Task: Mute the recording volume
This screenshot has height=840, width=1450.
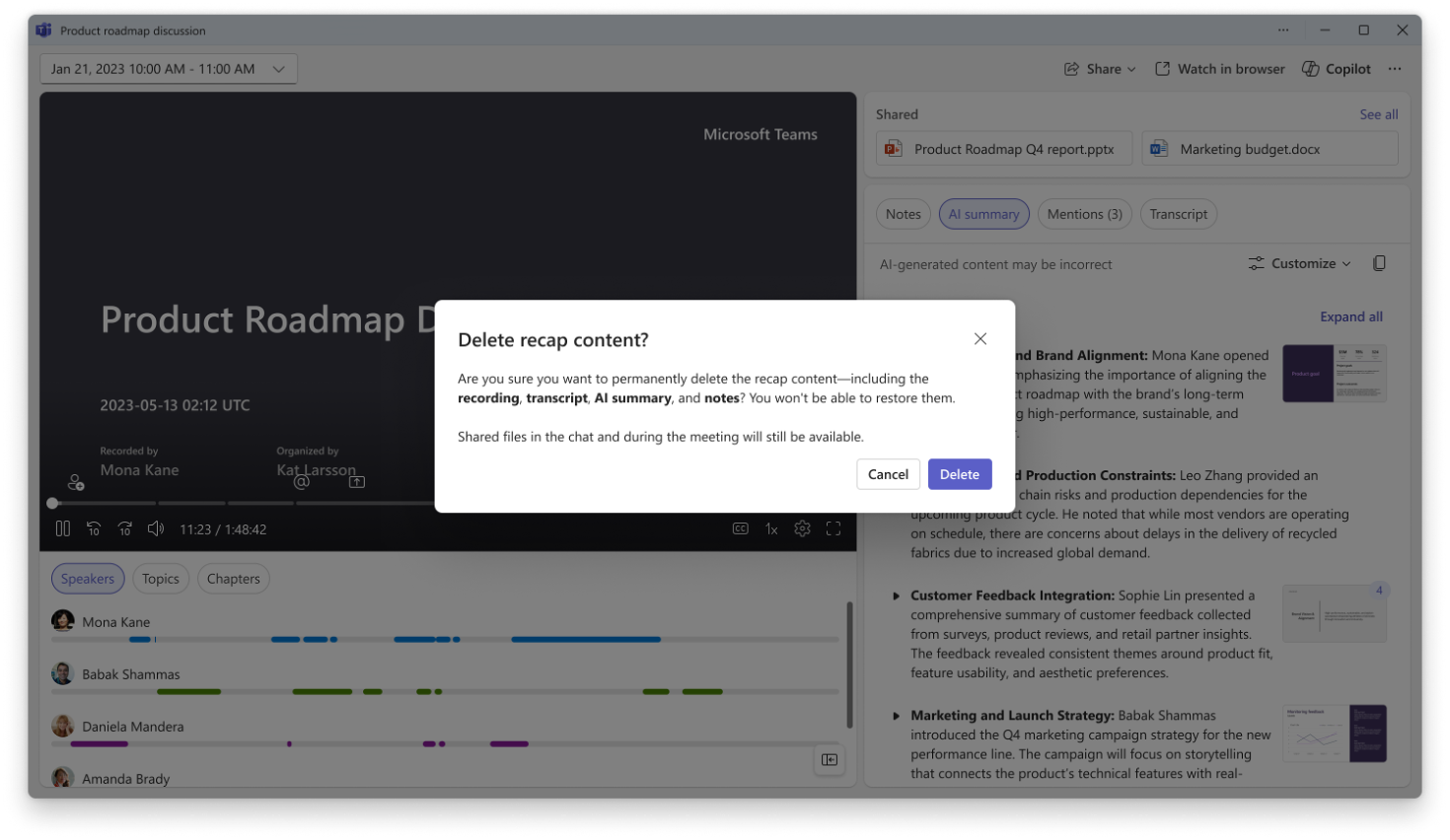Action: tap(156, 529)
